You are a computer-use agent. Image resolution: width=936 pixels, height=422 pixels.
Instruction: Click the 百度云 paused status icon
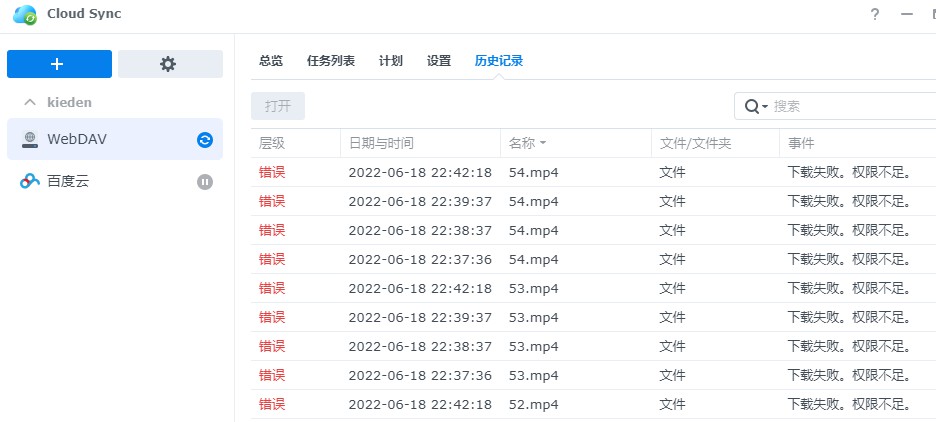(x=205, y=182)
